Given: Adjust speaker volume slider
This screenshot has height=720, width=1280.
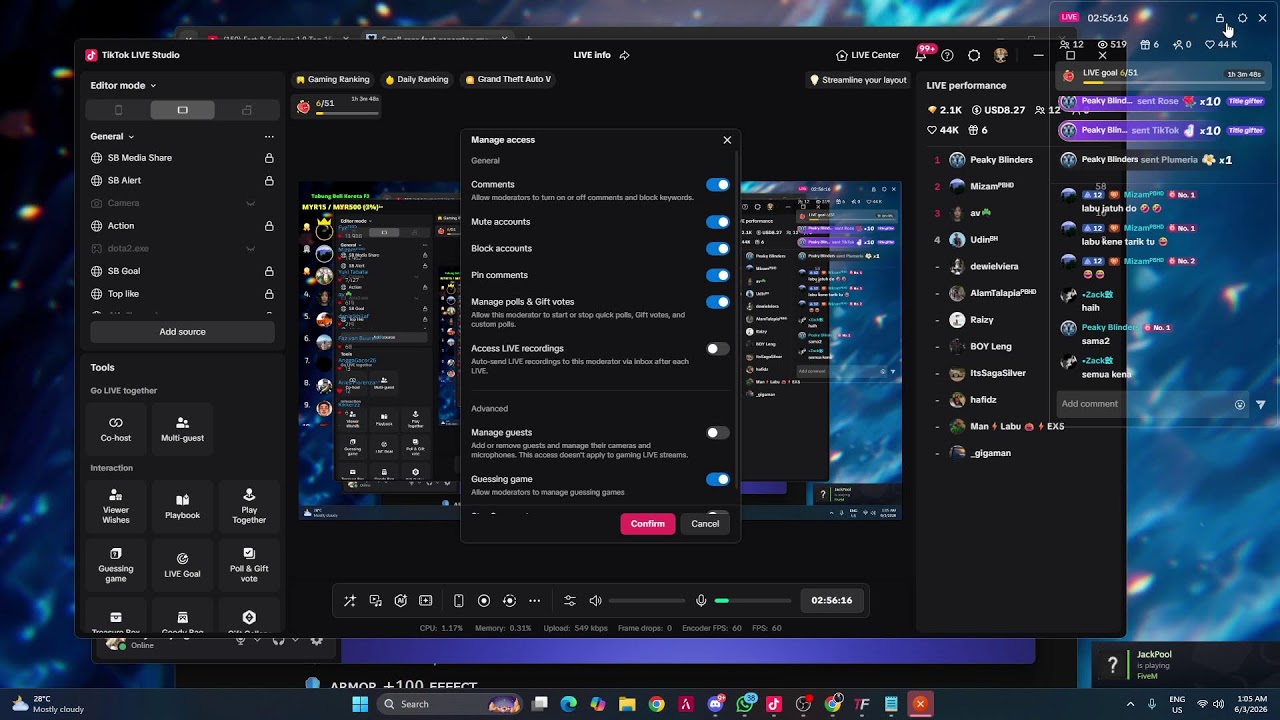Looking at the screenshot, I should [x=647, y=601].
